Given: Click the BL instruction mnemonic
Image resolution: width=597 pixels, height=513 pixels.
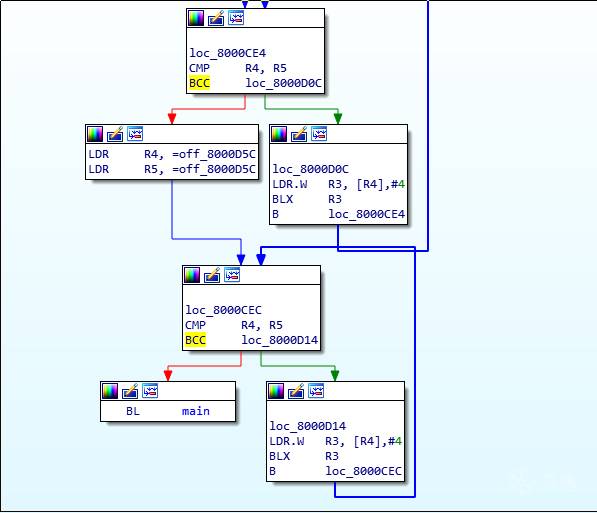Looking at the screenshot, I should click(133, 411).
